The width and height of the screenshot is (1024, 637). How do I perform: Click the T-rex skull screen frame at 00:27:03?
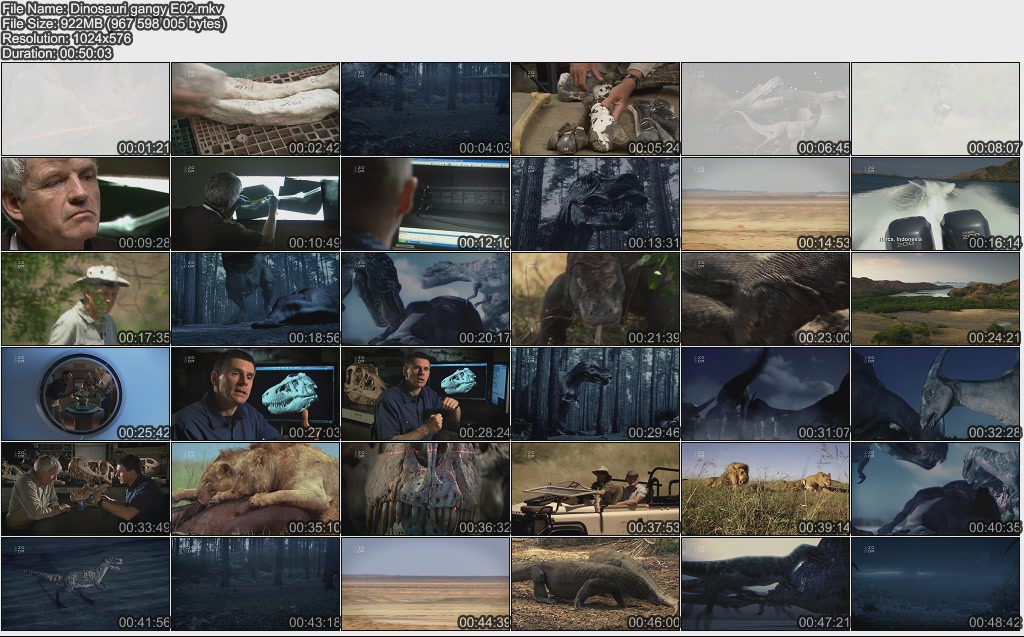click(x=255, y=394)
